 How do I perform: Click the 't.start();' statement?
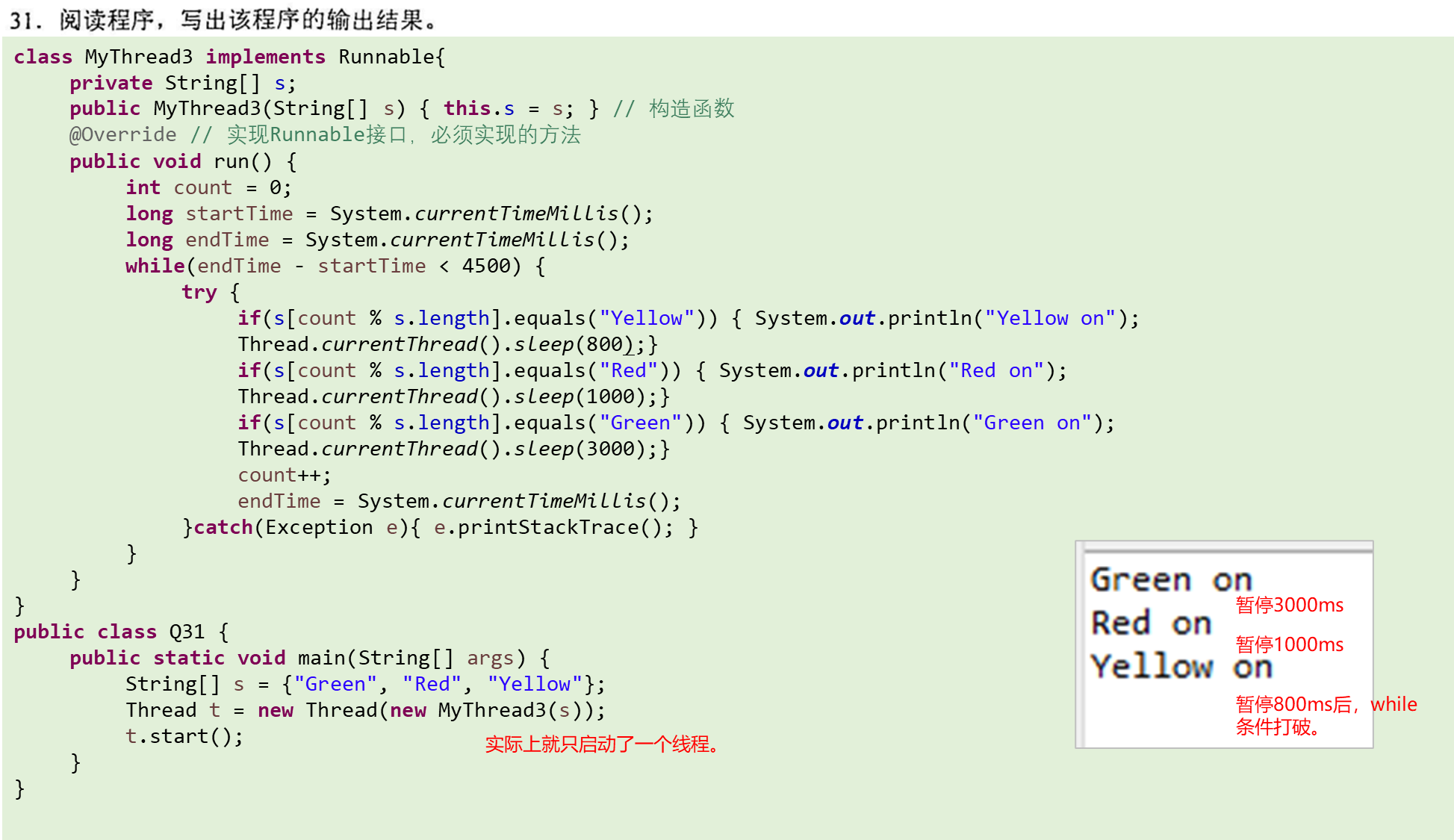click(x=184, y=736)
